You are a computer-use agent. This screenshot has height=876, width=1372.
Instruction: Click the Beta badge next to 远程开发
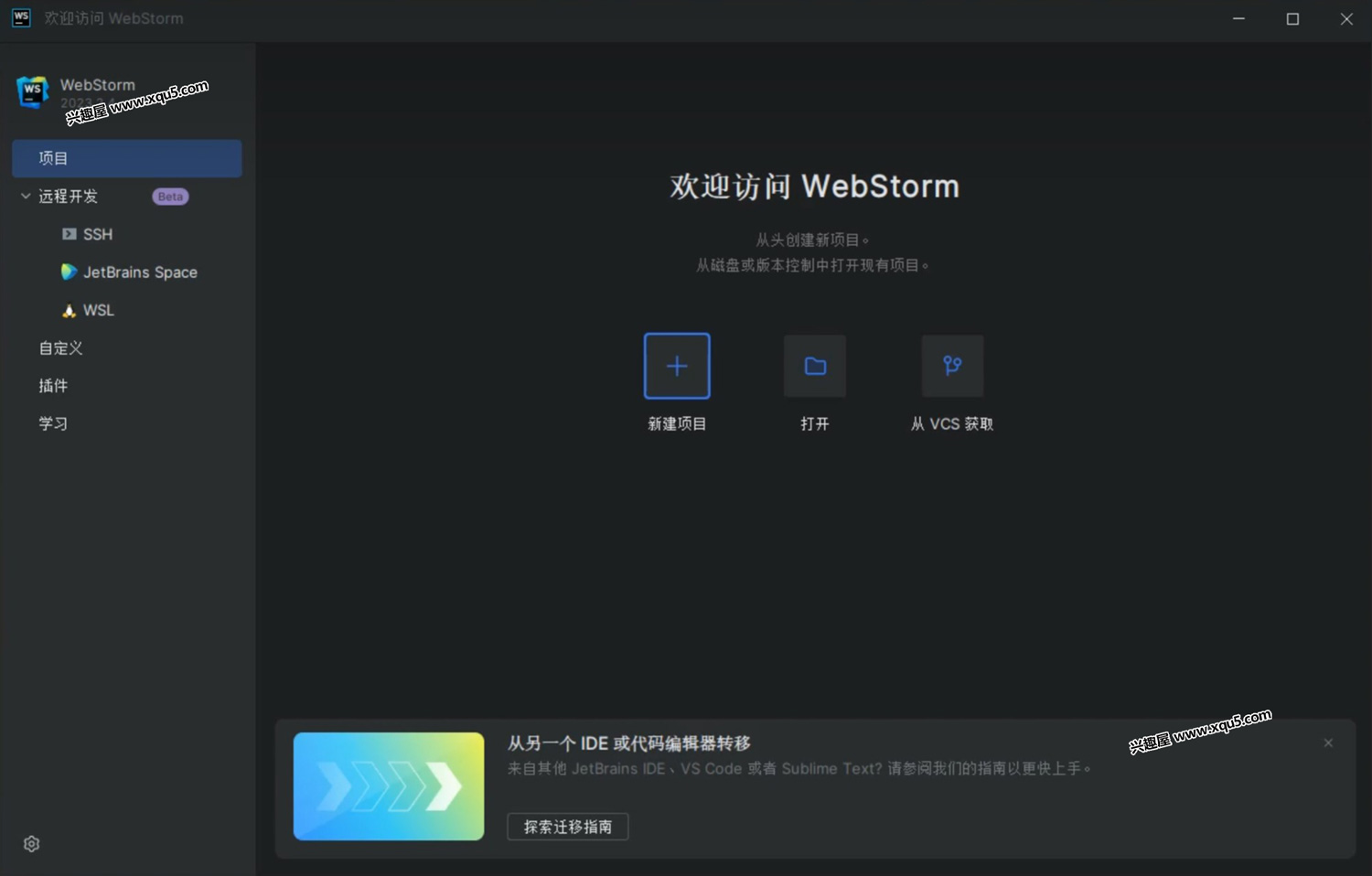click(170, 197)
